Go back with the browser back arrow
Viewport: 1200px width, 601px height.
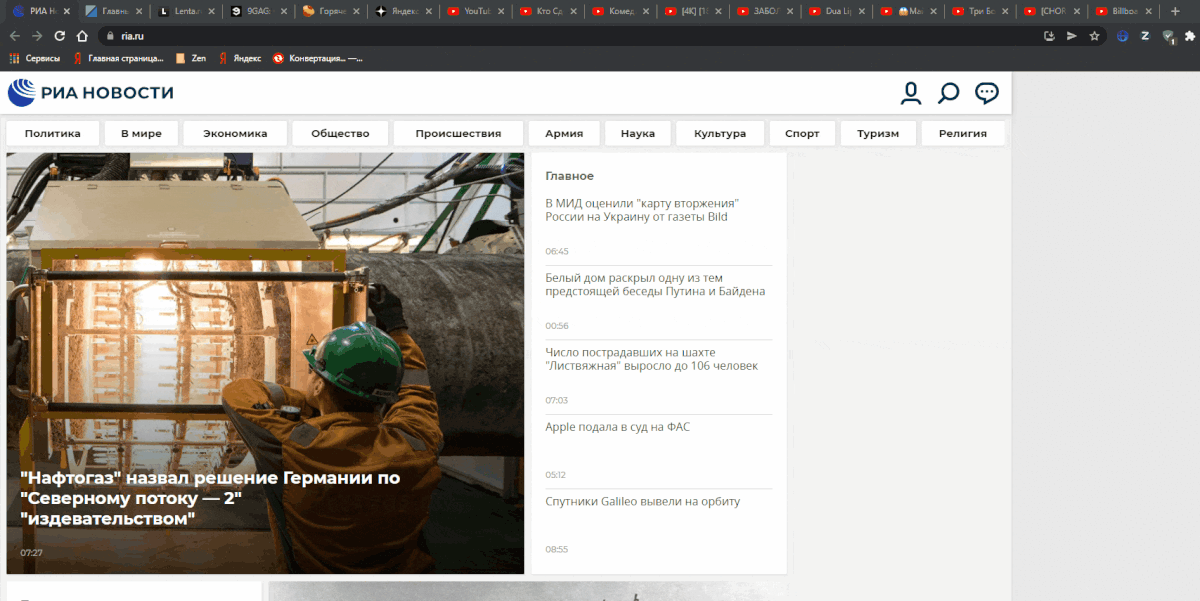click(14, 35)
